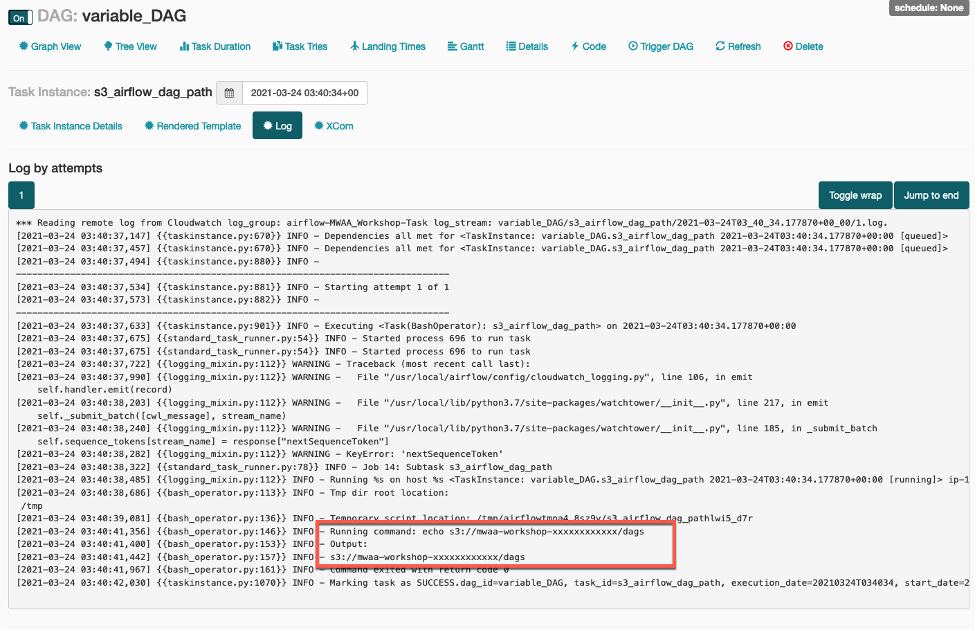977x631 pixels.
Task: Switch to the XCom tab
Action: coord(334,126)
